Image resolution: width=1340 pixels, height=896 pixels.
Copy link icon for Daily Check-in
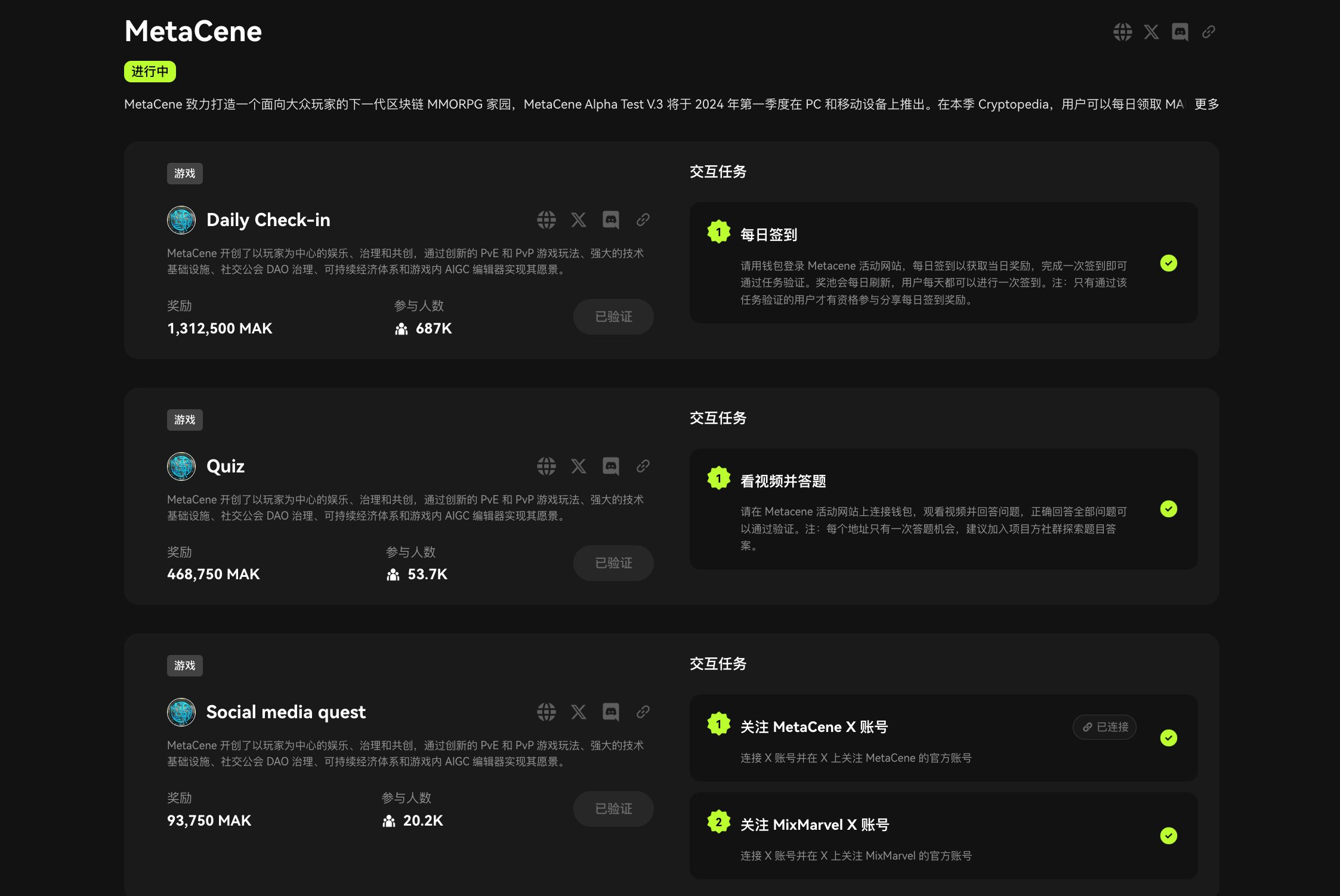(643, 220)
